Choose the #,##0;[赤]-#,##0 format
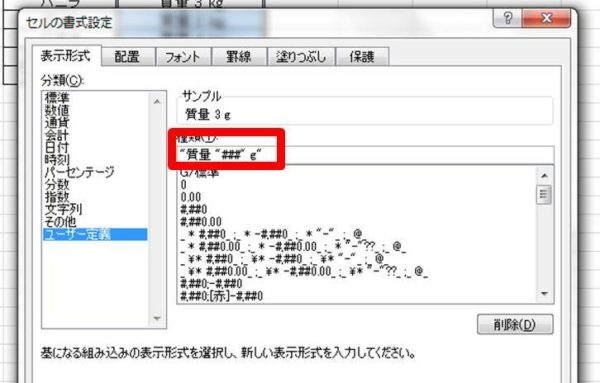 pyautogui.click(x=221, y=296)
